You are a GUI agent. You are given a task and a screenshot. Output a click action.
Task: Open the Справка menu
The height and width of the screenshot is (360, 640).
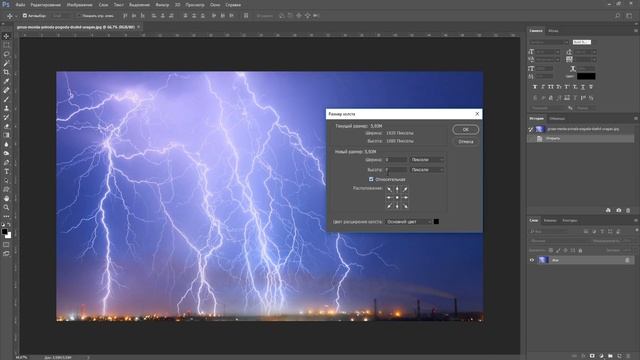[233, 5]
